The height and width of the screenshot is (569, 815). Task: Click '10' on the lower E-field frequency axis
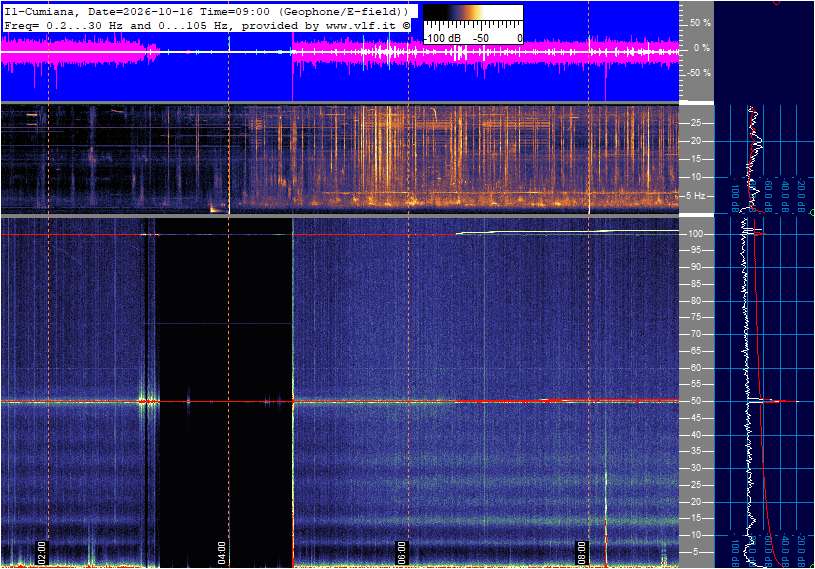point(695,535)
